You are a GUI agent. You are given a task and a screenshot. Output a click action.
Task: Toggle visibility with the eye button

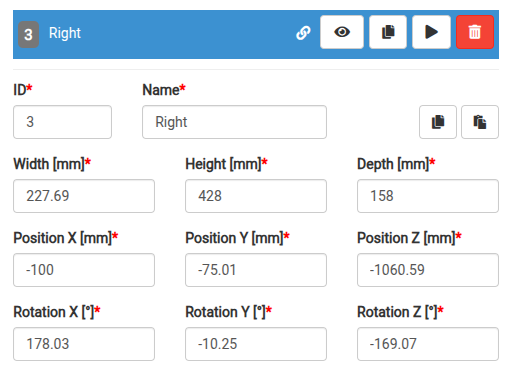click(342, 32)
